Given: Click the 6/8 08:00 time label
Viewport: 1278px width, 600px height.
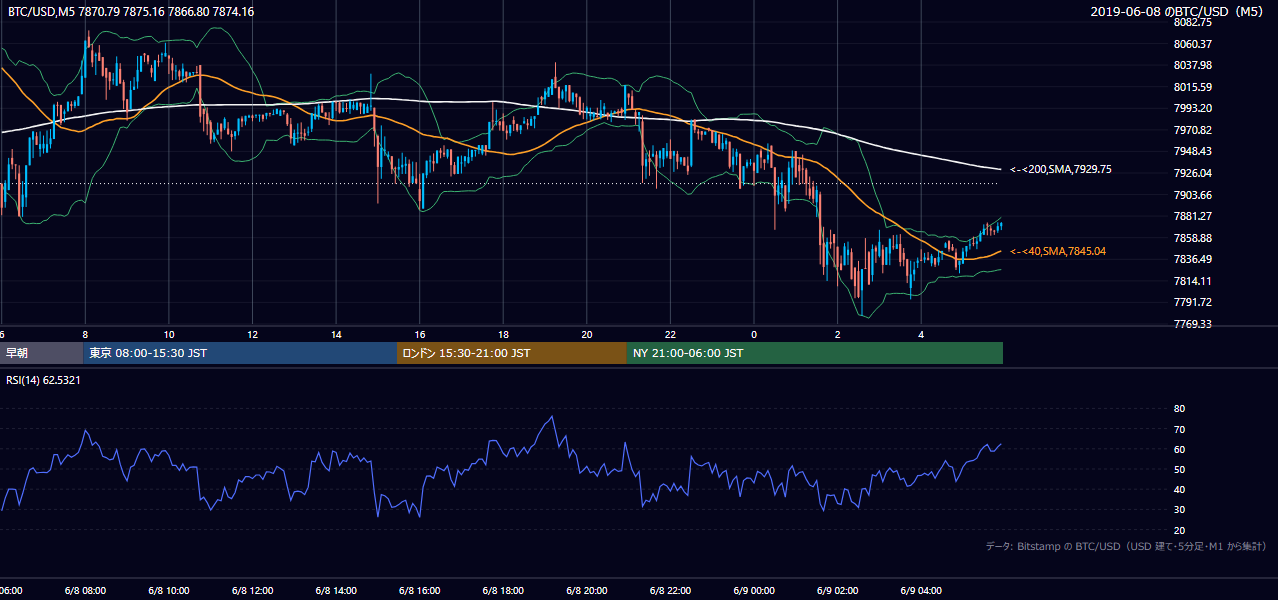Looking at the screenshot, I should pyautogui.click(x=85, y=591).
